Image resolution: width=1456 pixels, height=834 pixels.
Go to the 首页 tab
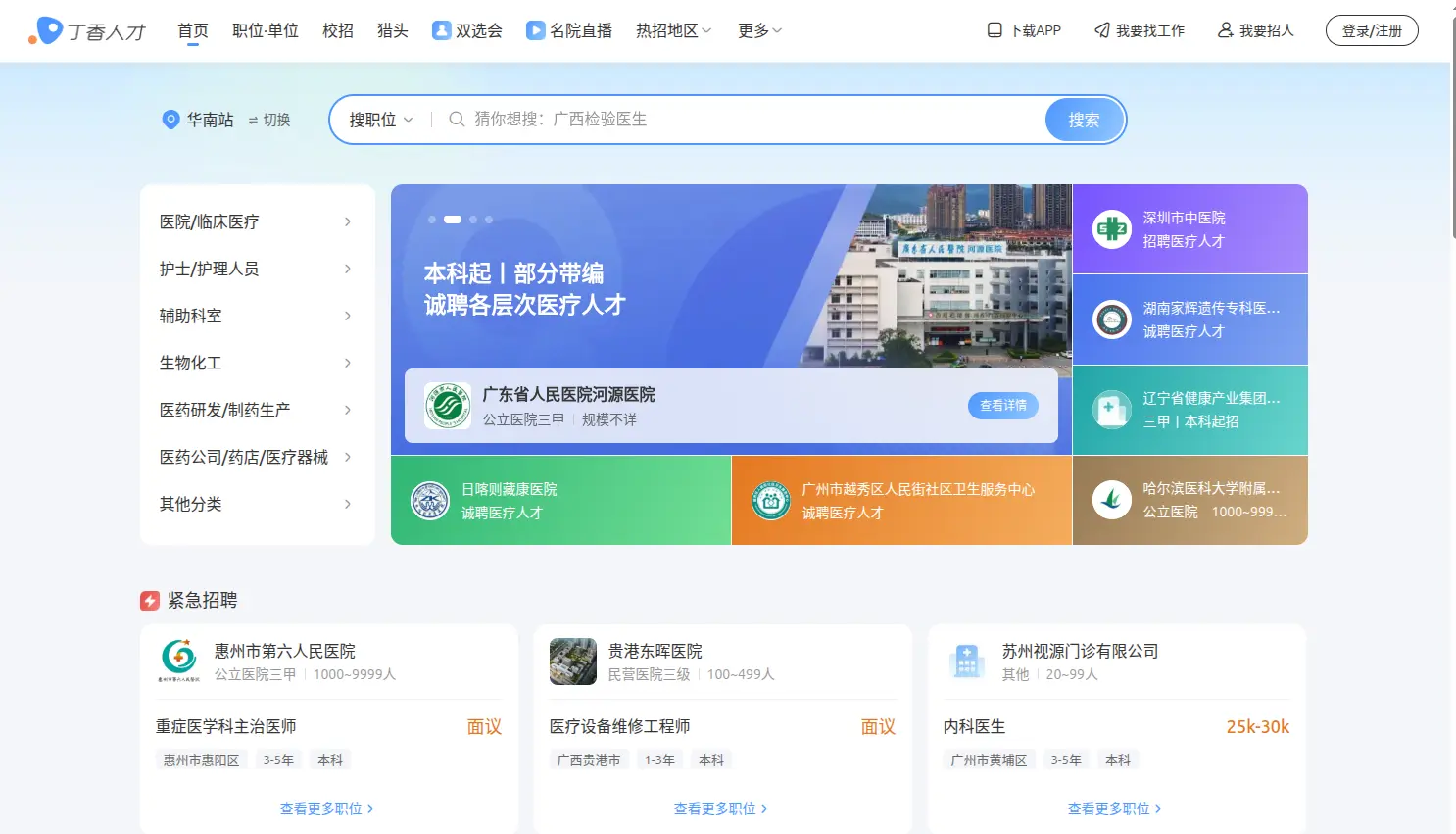click(x=193, y=30)
